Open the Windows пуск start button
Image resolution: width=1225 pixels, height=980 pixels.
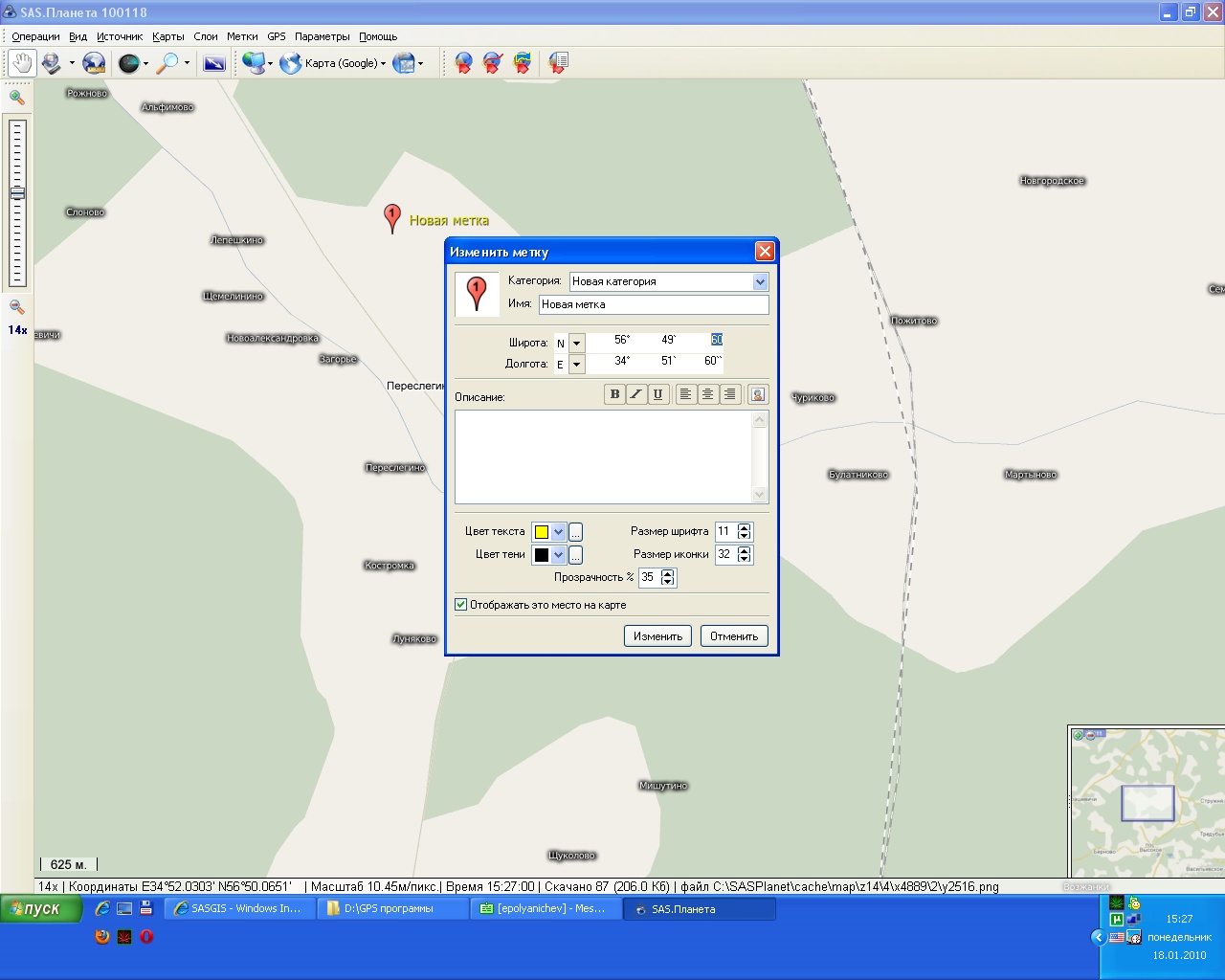(34, 909)
